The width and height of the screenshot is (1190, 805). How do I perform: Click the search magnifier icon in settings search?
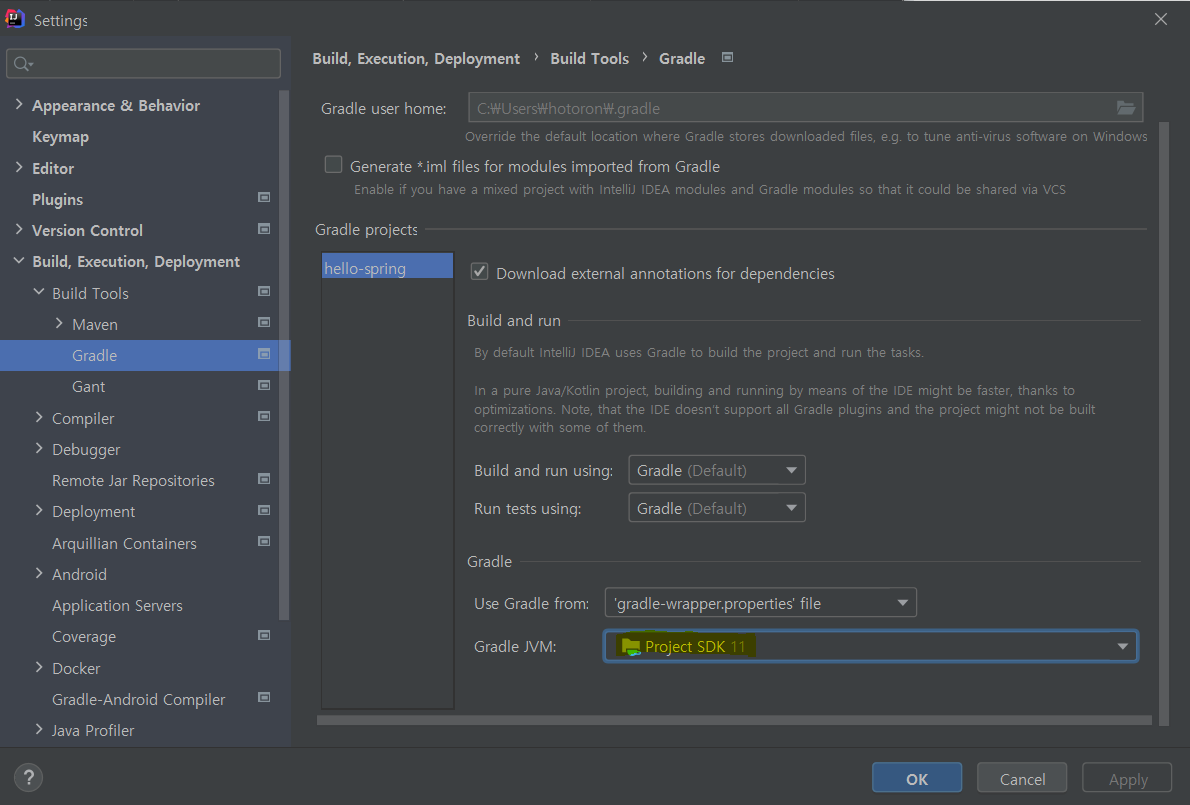point(23,64)
